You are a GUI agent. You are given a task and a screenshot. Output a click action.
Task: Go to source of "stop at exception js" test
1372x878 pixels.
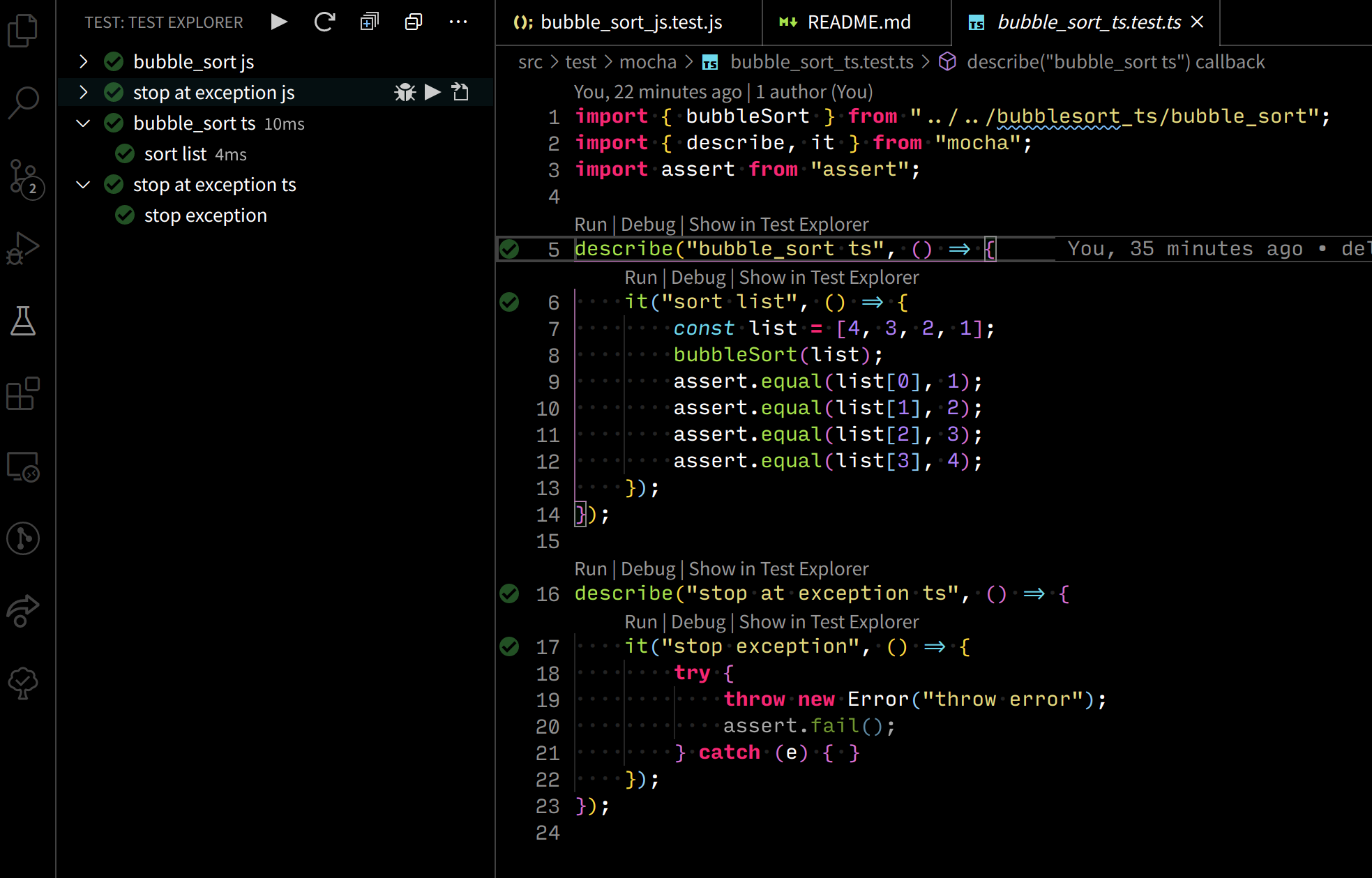click(460, 91)
